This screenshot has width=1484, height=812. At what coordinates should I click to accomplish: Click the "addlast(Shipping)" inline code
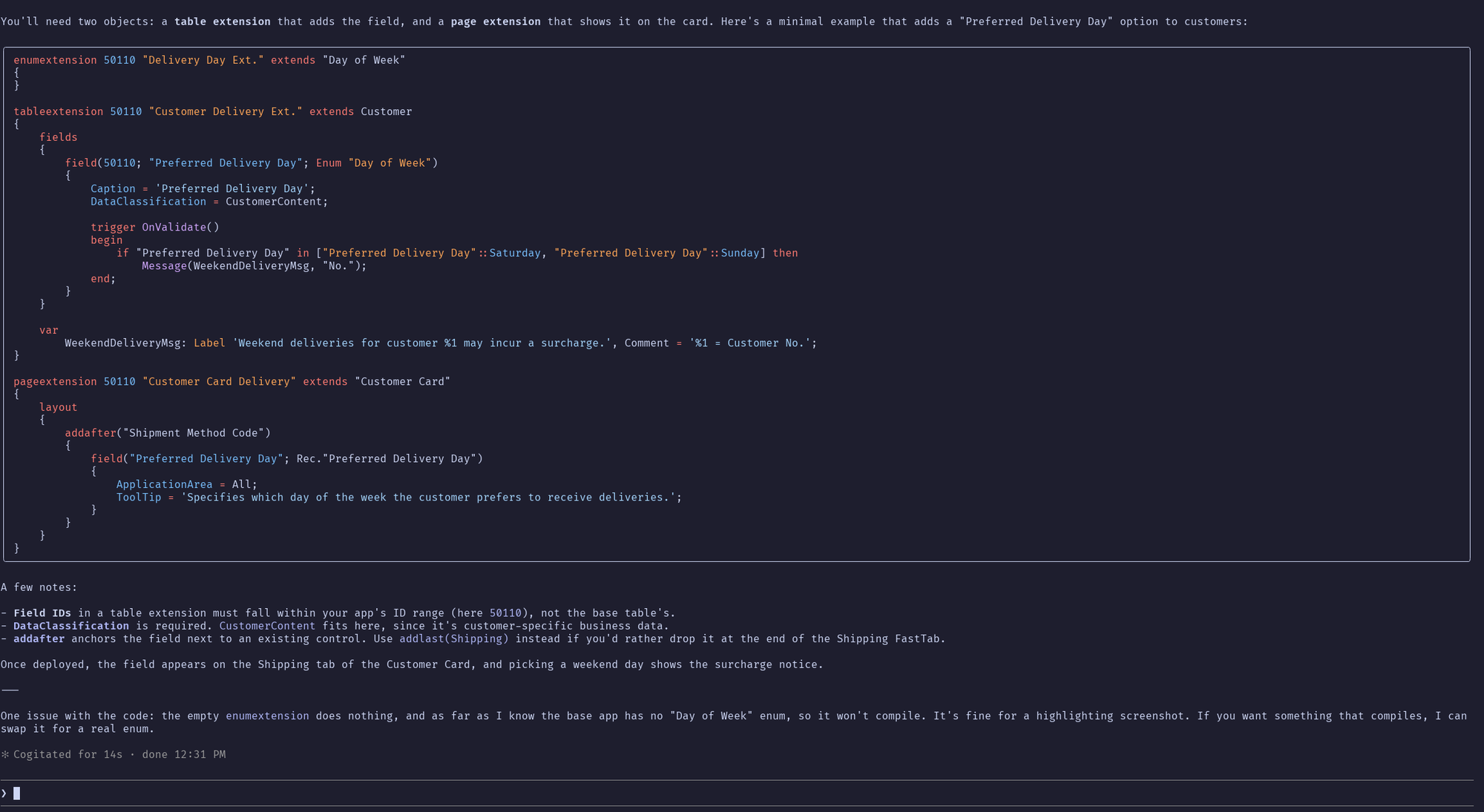point(454,639)
